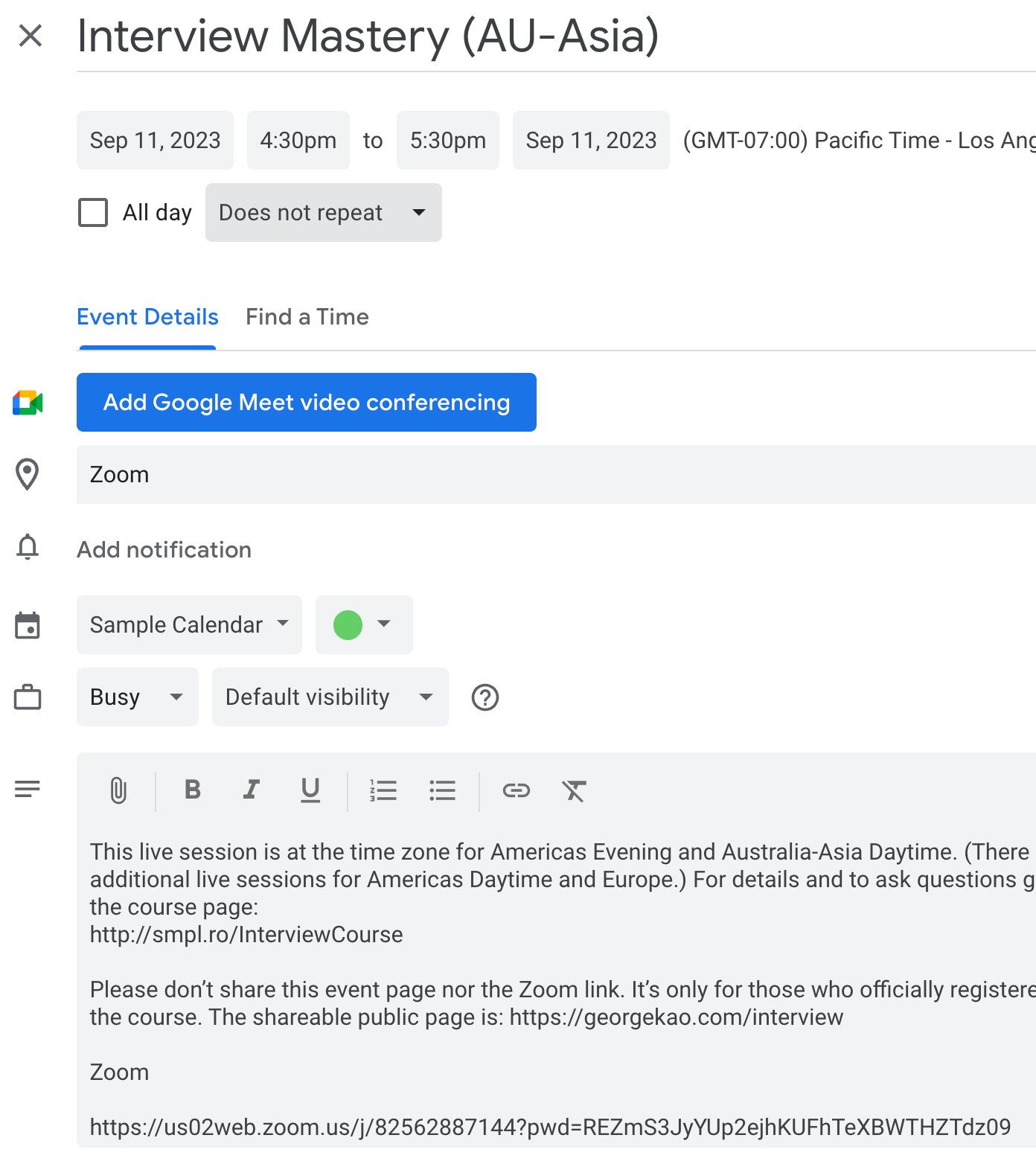Toggle underline formatting in description

tap(310, 790)
